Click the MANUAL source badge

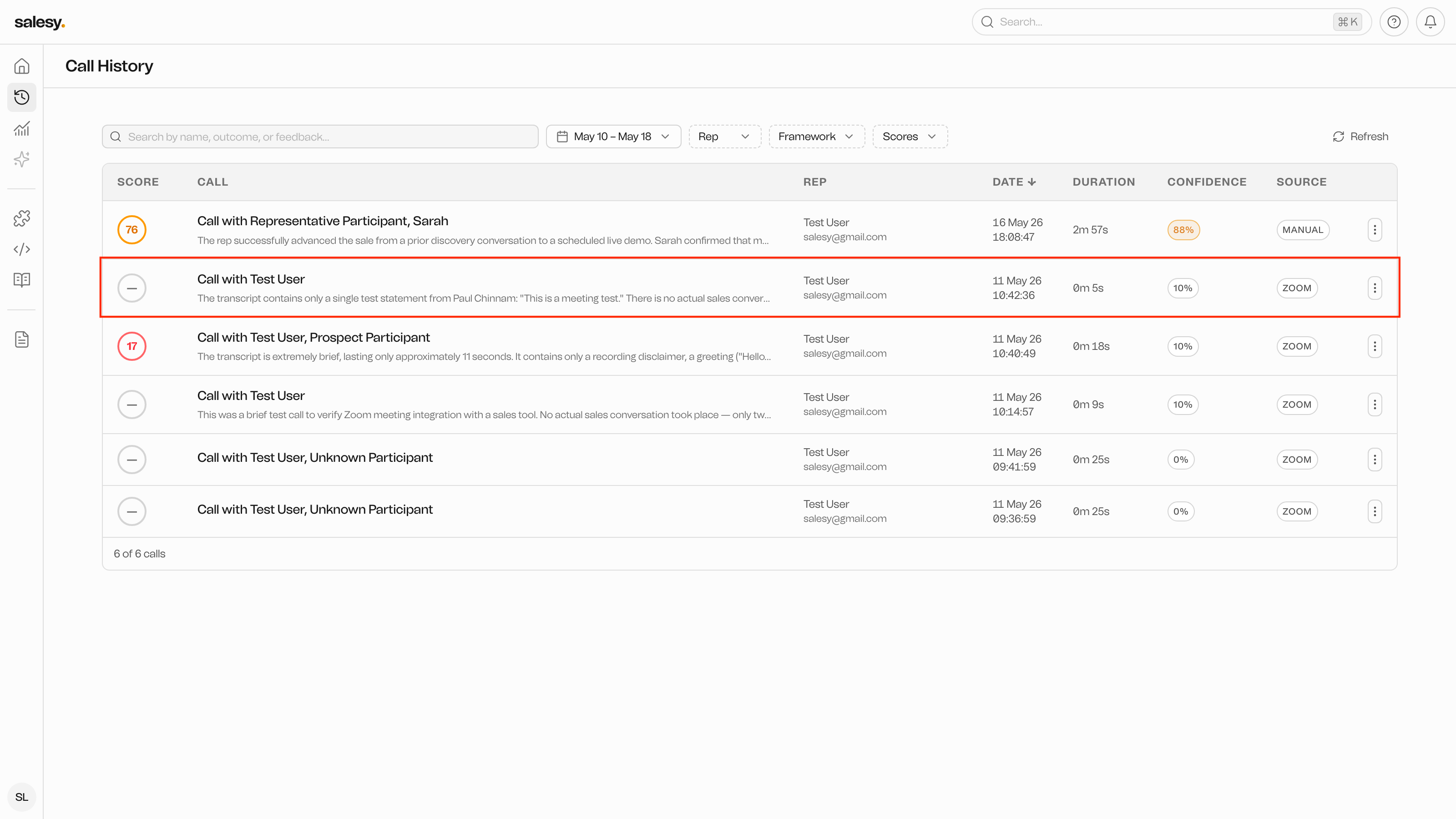coord(1302,230)
